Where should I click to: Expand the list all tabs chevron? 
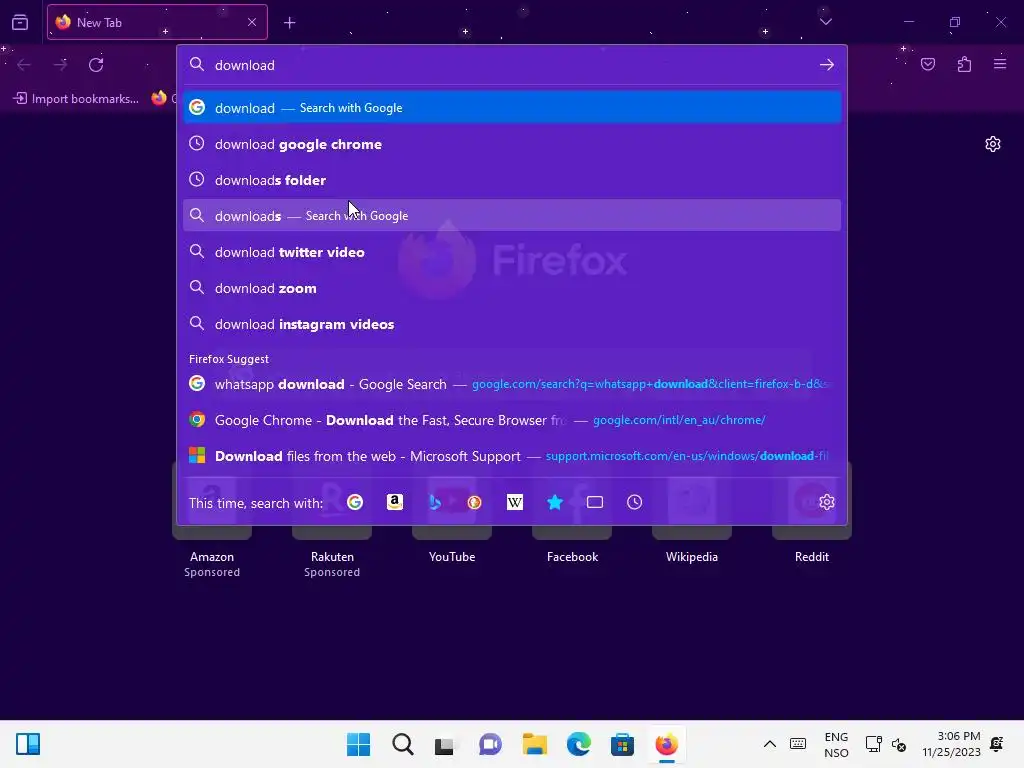click(825, 22)
